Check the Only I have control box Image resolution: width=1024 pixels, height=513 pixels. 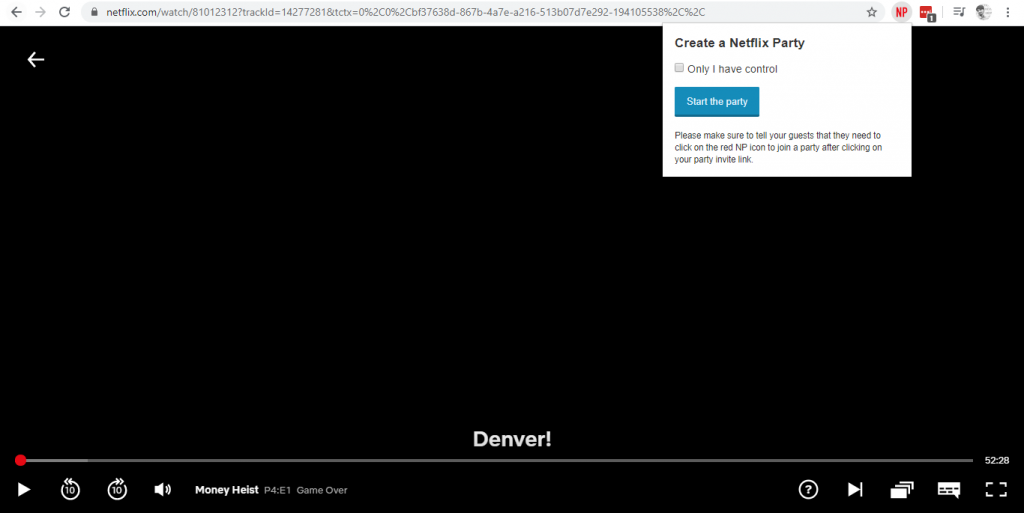[x=679, y=68]
